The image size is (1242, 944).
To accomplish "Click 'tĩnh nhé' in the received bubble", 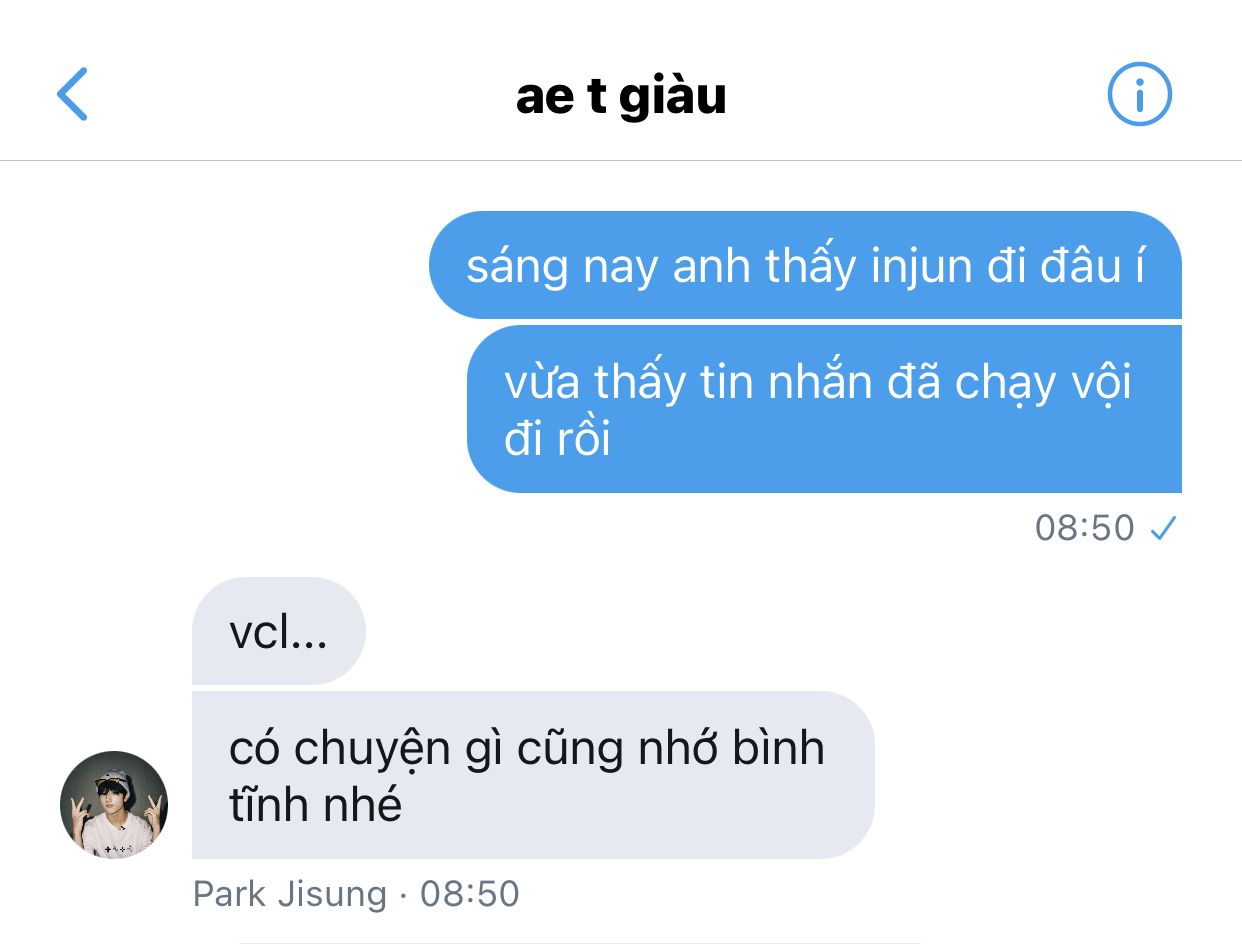I will click(316, 805).
